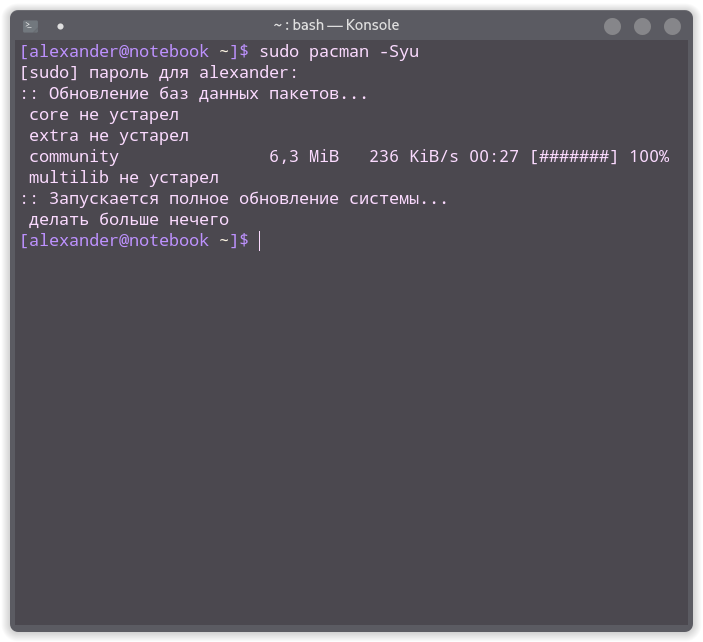The image size is (703, 642).
Task: Click the 'делать больше нечего' line
Action: coord(129,220)
